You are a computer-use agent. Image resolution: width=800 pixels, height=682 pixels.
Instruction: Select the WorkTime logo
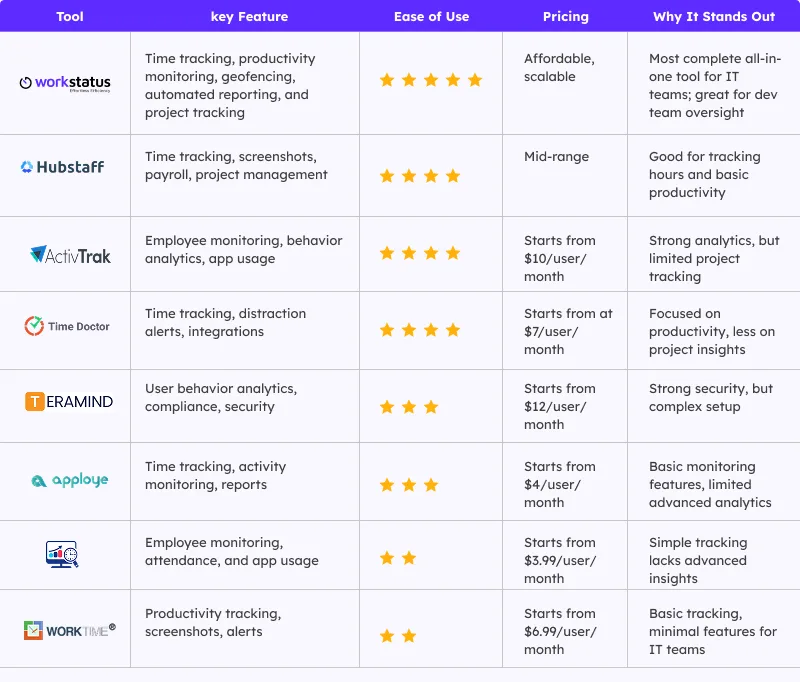69,630
